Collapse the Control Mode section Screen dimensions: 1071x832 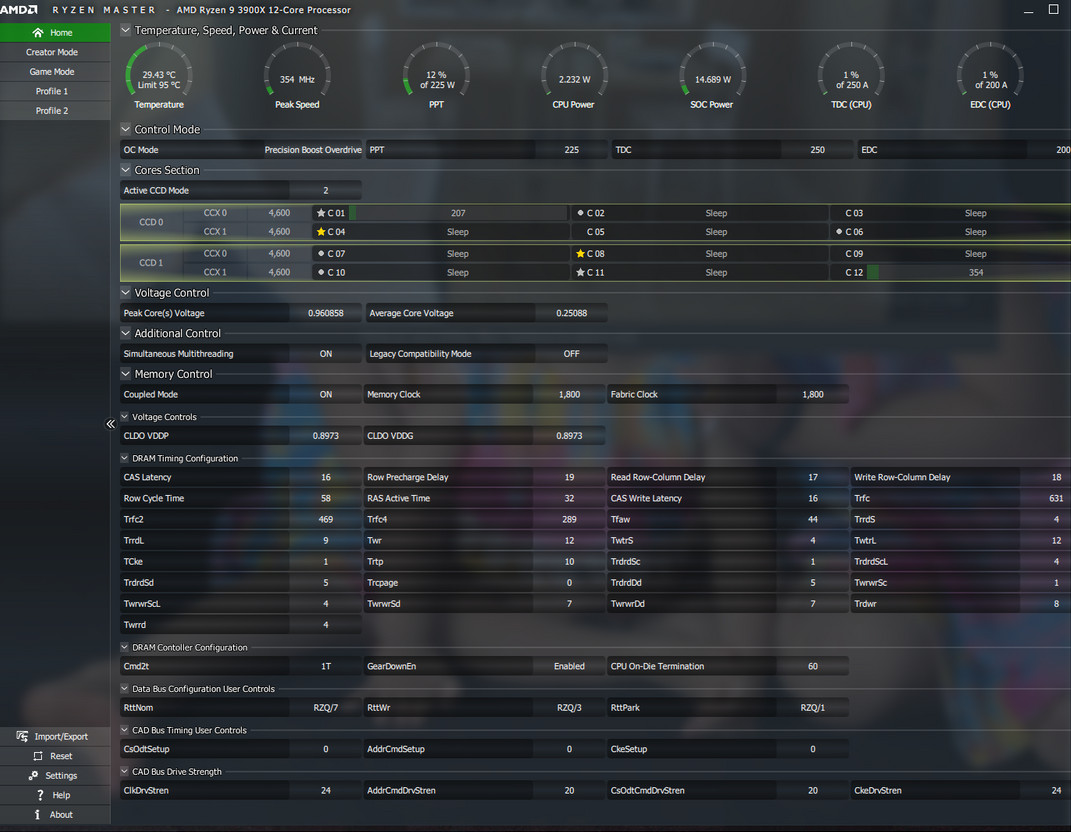[126, 129]
